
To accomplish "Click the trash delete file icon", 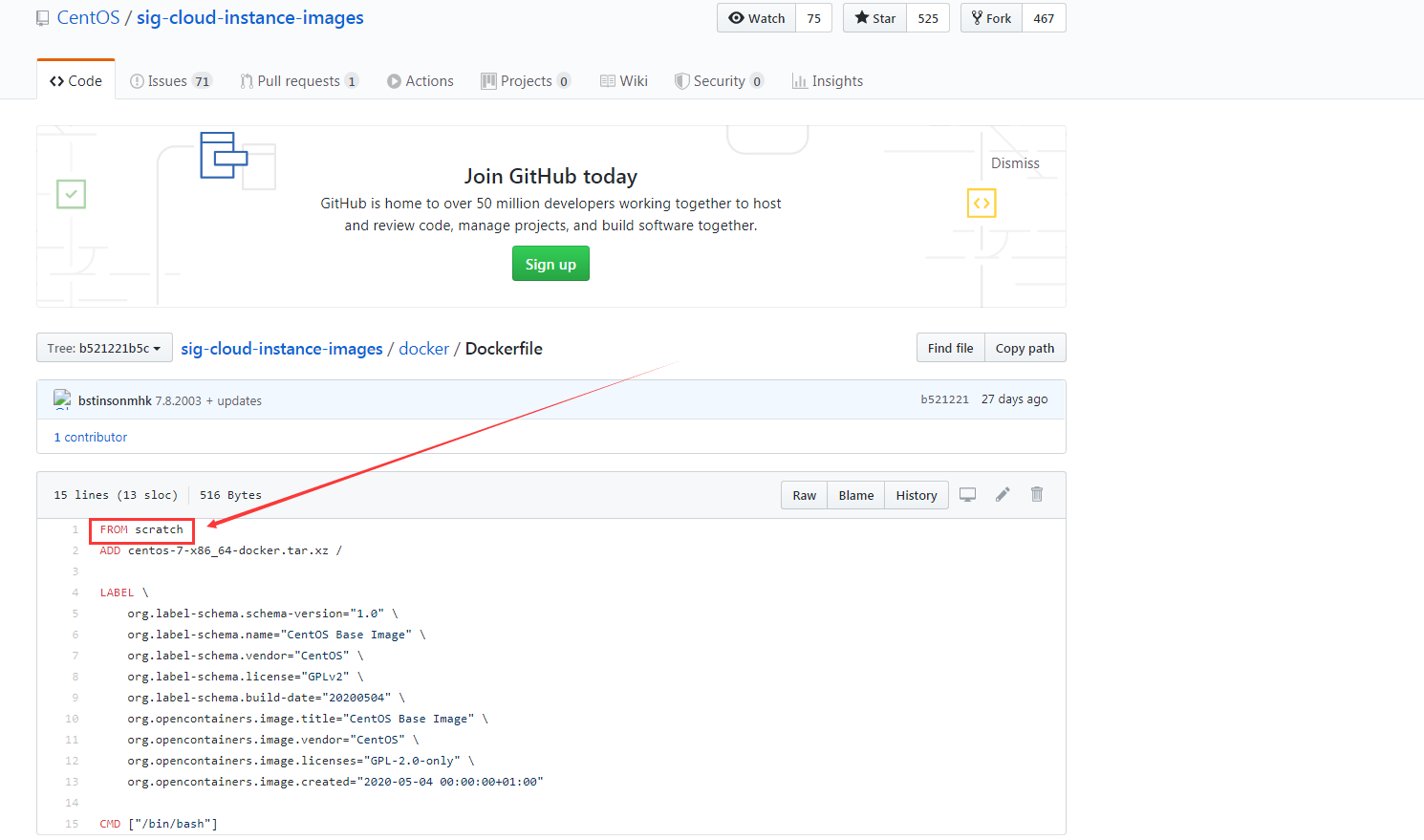I will pos(1037,495).
